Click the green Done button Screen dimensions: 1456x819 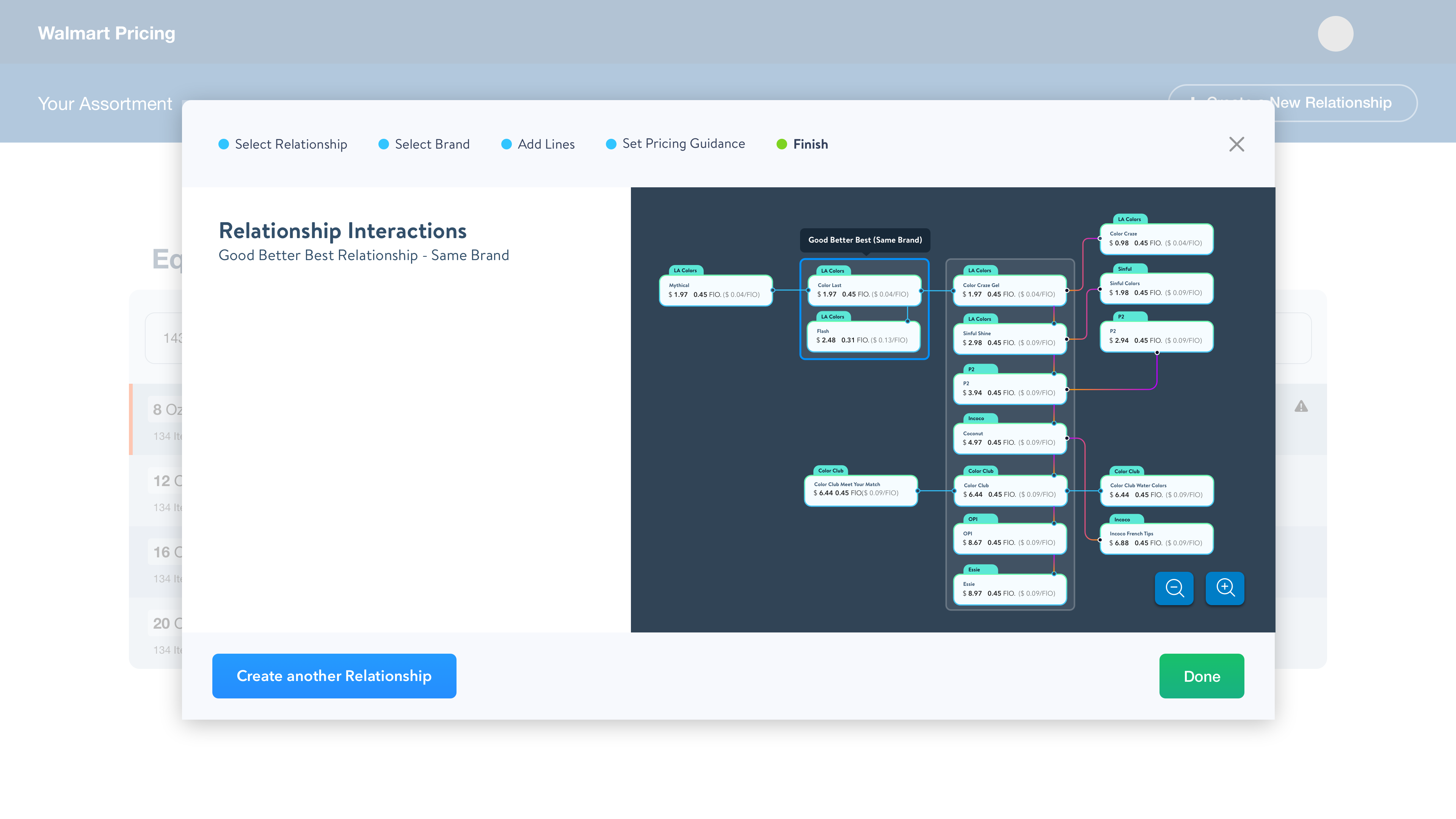(1202, 676)
